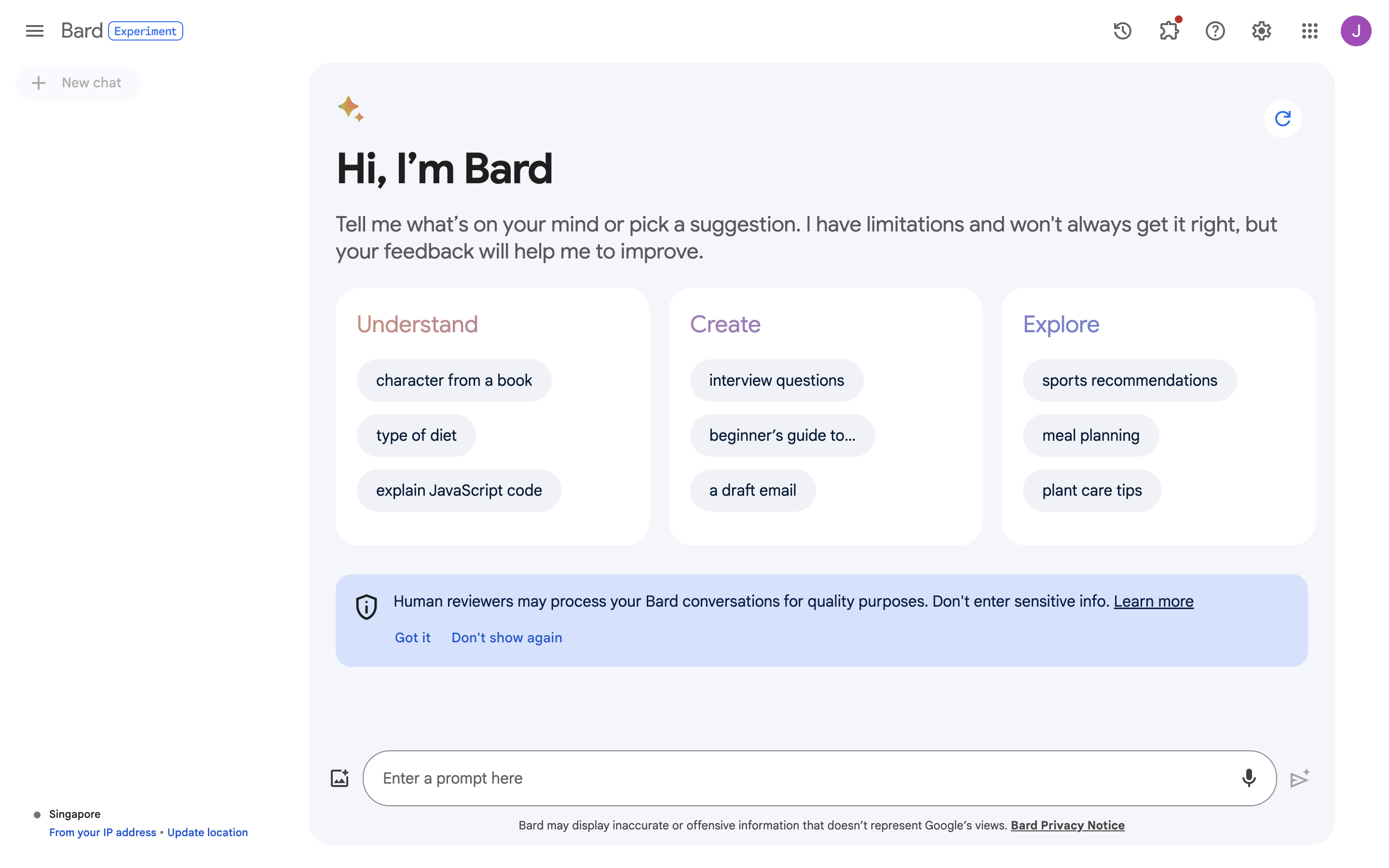Click the image upload icon in prompt bar
This screenshot has height=868, width=1389.
[339, 779]
